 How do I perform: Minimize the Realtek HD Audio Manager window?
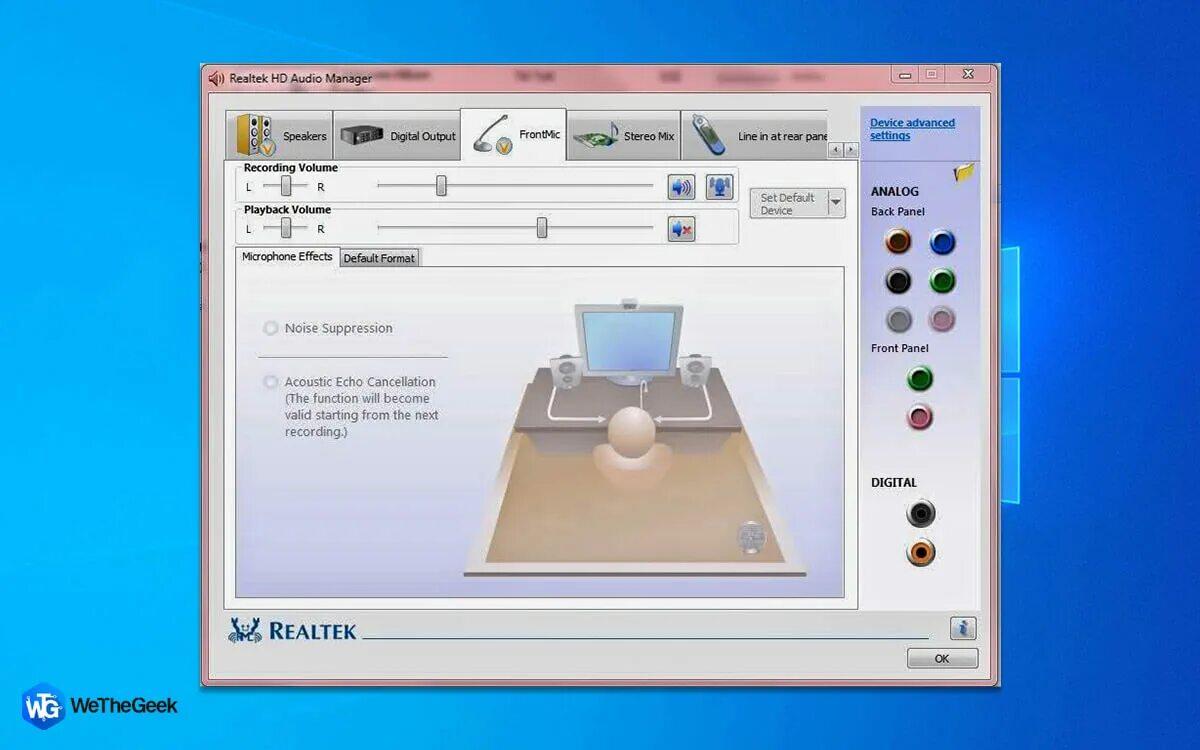coord(905,75)
